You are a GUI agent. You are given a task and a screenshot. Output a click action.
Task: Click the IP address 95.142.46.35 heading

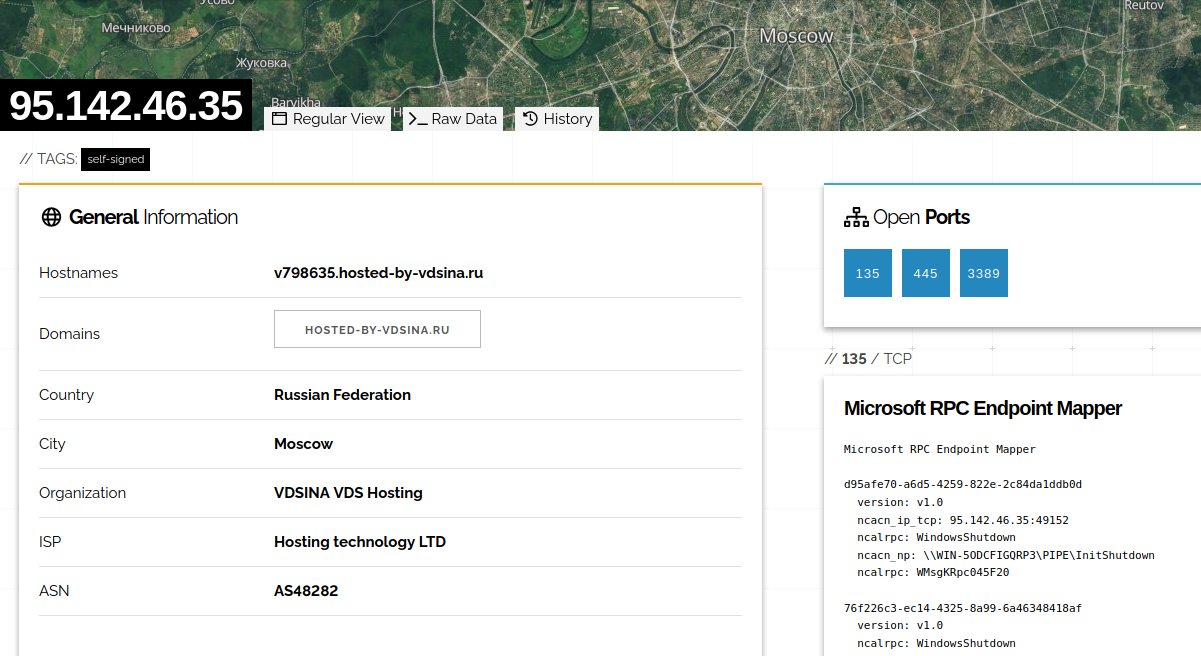(125, 106)
